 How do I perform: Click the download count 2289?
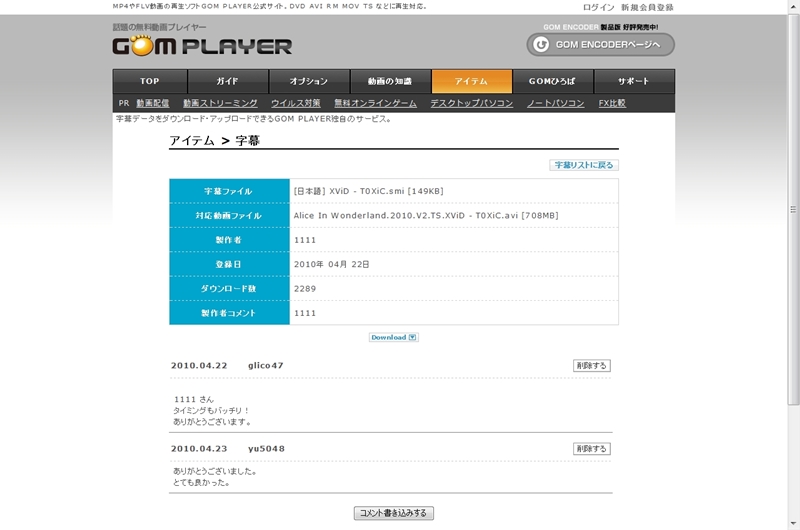pyautogui.click(x=305, y=289)
